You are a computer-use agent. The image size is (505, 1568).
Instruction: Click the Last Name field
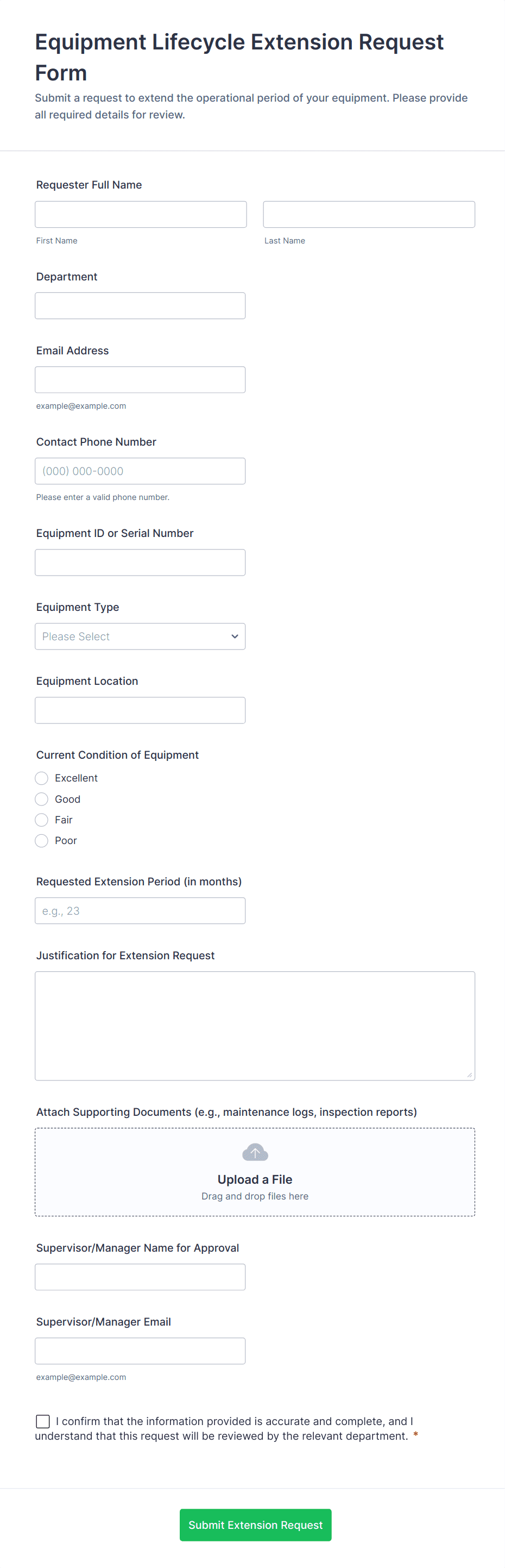368,214
